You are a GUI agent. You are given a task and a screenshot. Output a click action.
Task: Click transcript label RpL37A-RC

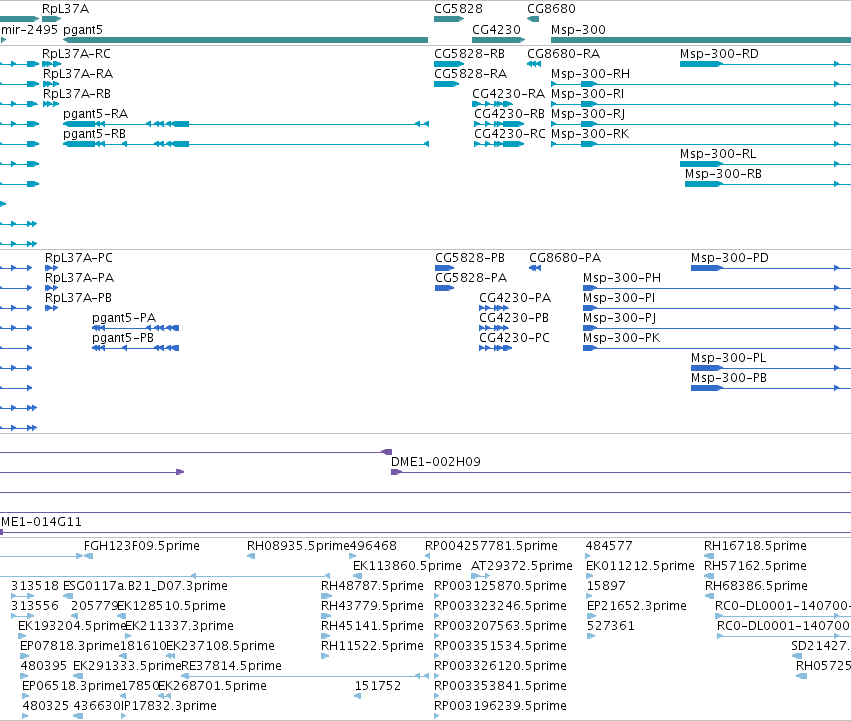77,54
